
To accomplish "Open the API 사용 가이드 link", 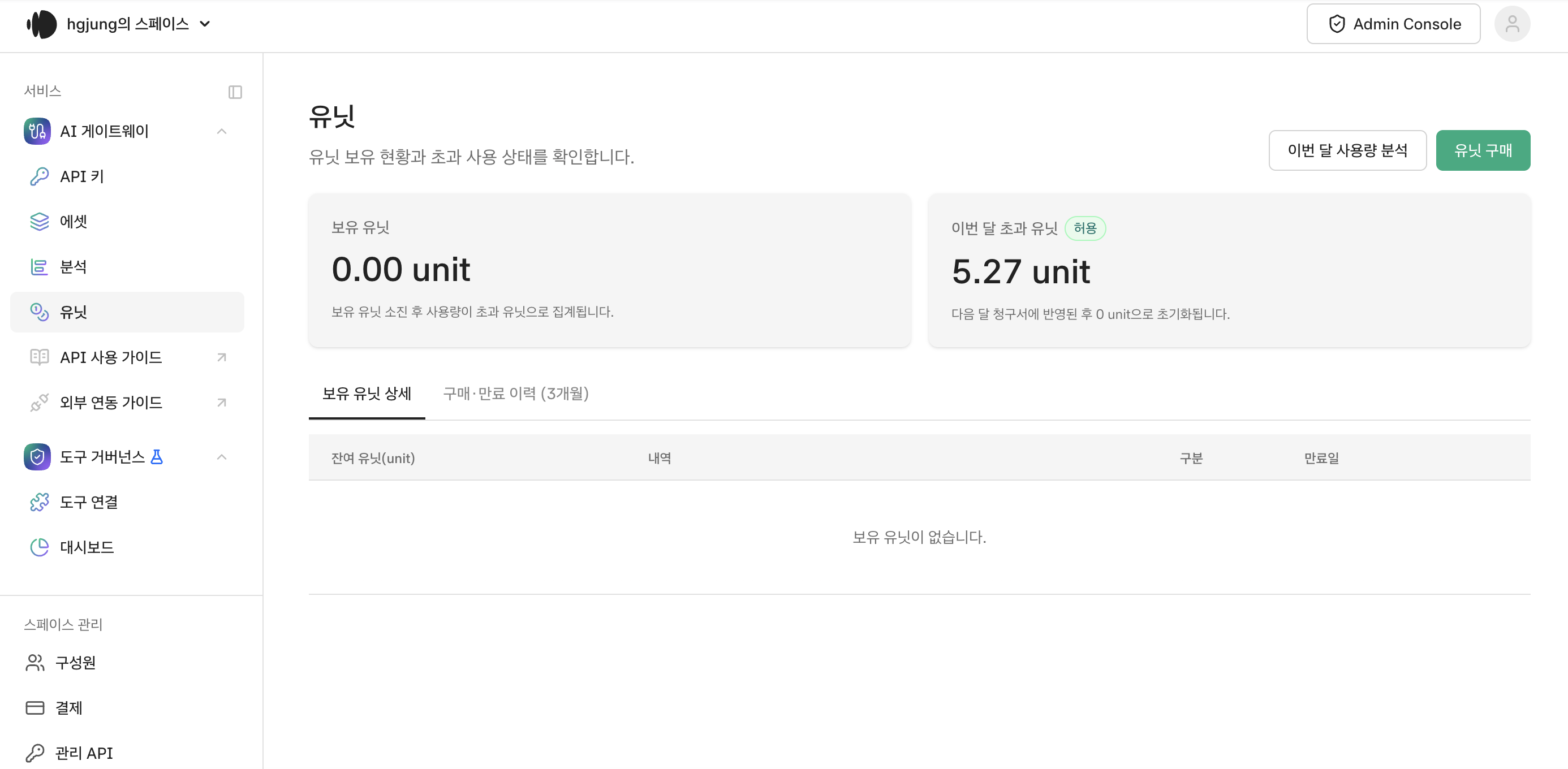I will click(127, 357).
